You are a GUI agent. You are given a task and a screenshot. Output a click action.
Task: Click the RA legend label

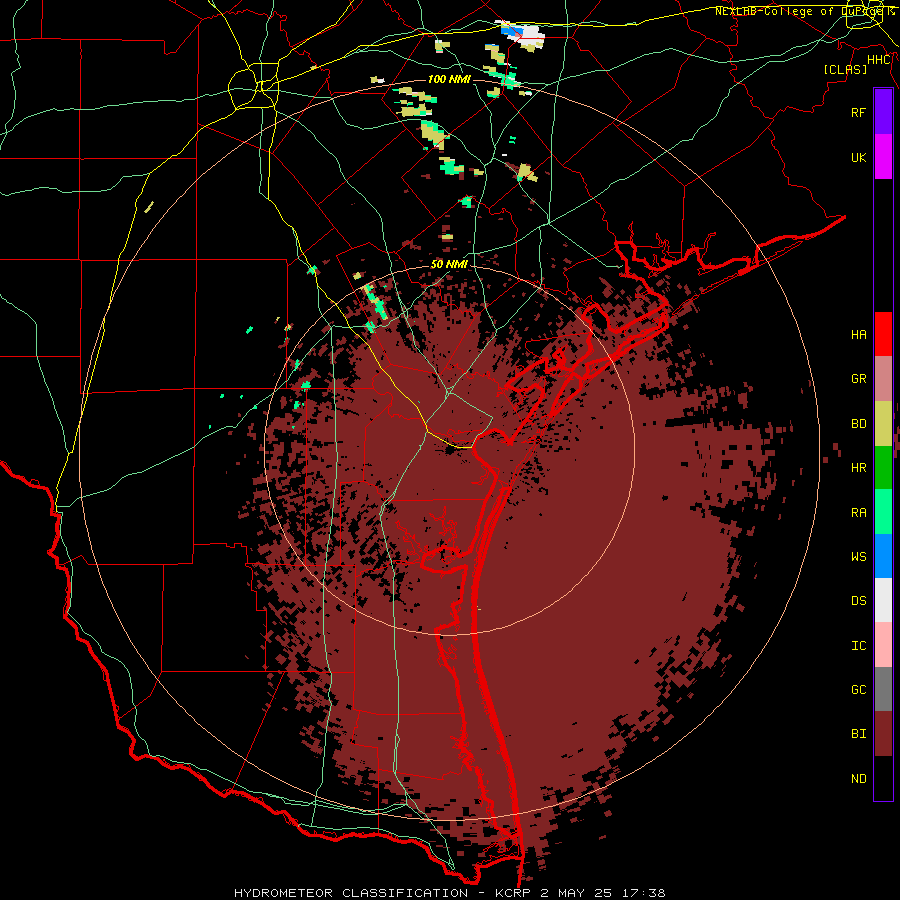[858, 513]
